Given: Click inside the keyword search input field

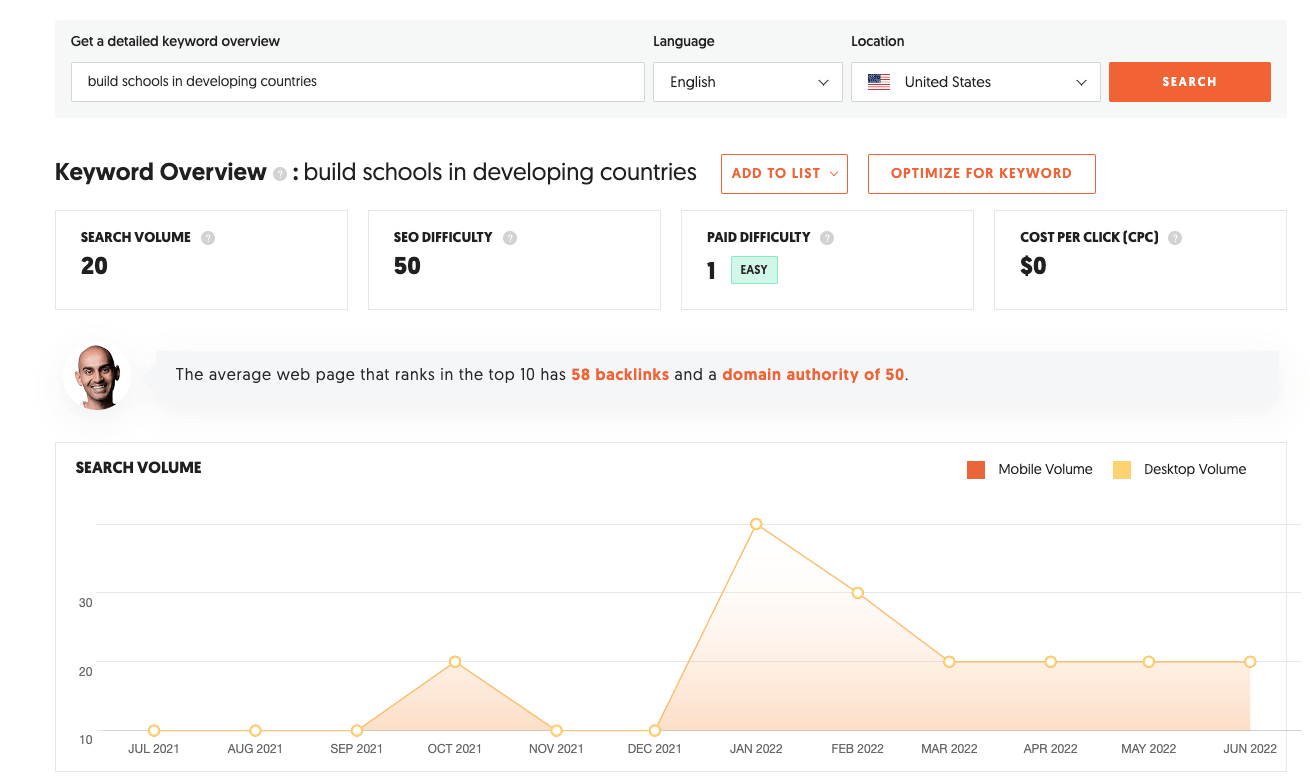Looking at the screenshot, I should [x=357, y=82].
